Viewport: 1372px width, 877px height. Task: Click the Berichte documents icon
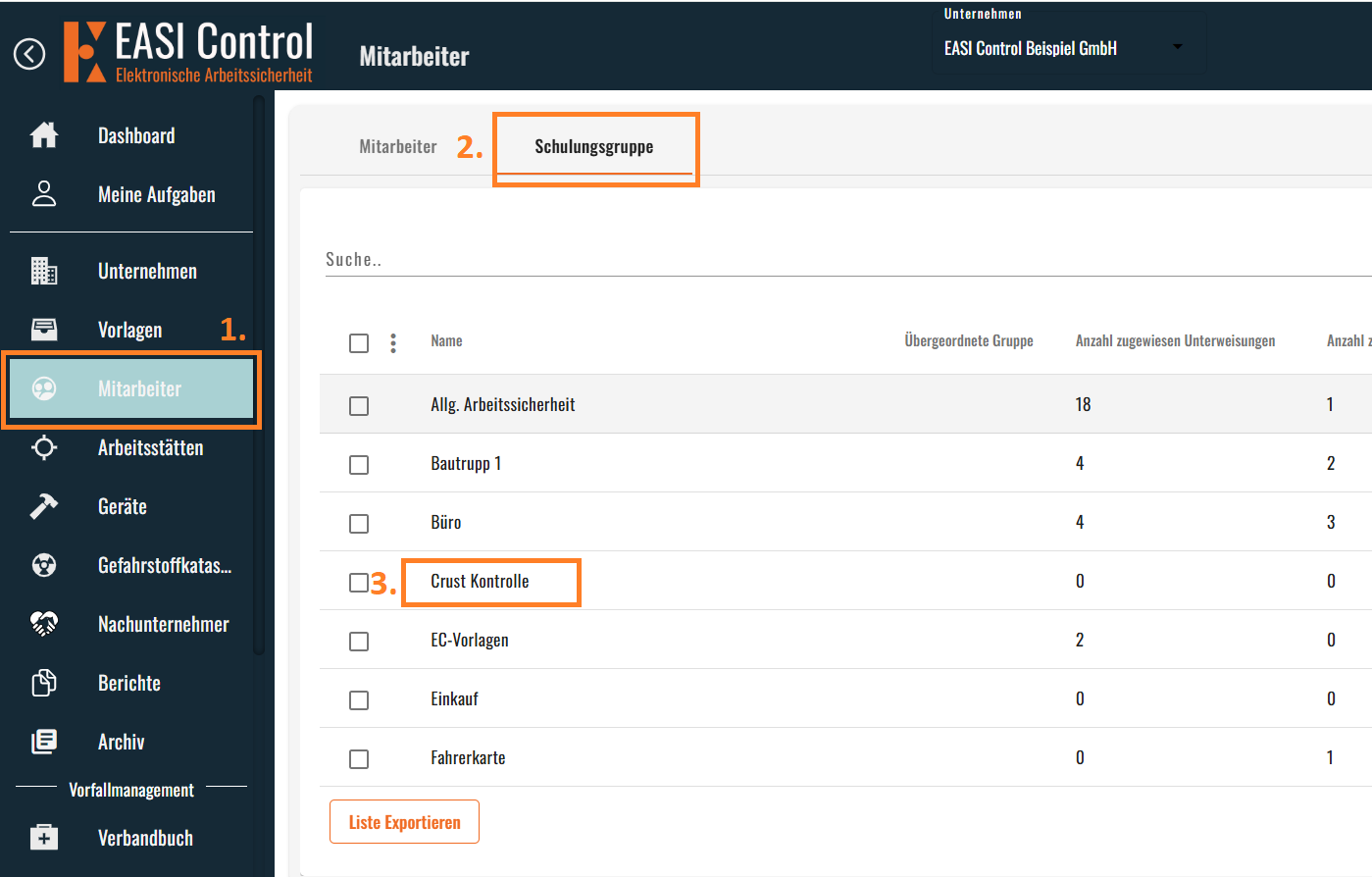click(44, 683)
